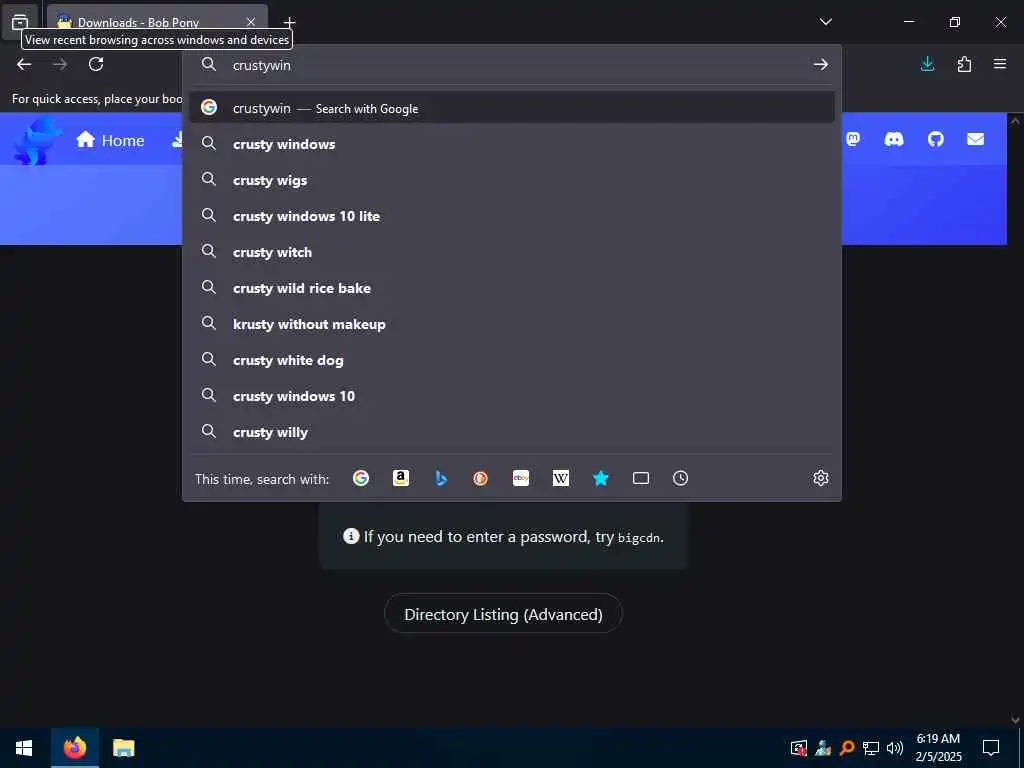Click Directory Listing (Advanced) button
The image size is (1024, 768).
coord(503,614)
